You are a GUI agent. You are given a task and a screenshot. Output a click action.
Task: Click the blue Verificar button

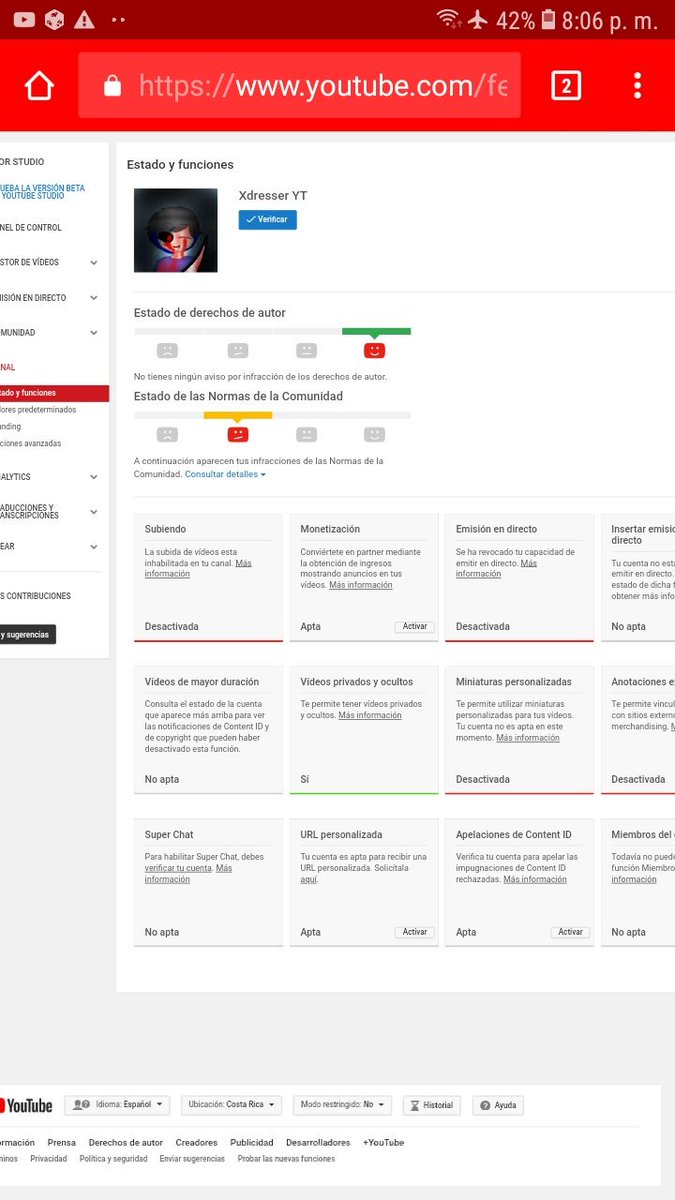[267, 219]
